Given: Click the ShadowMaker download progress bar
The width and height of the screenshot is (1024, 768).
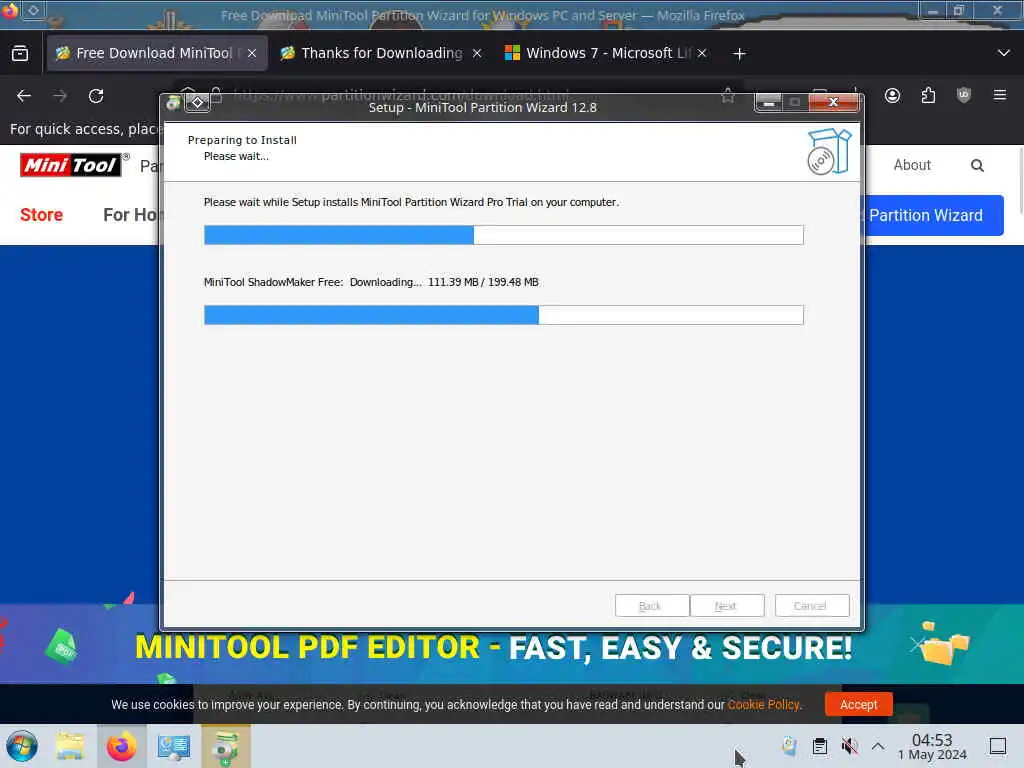Looking at the screenshot, I should coord(504,315).
